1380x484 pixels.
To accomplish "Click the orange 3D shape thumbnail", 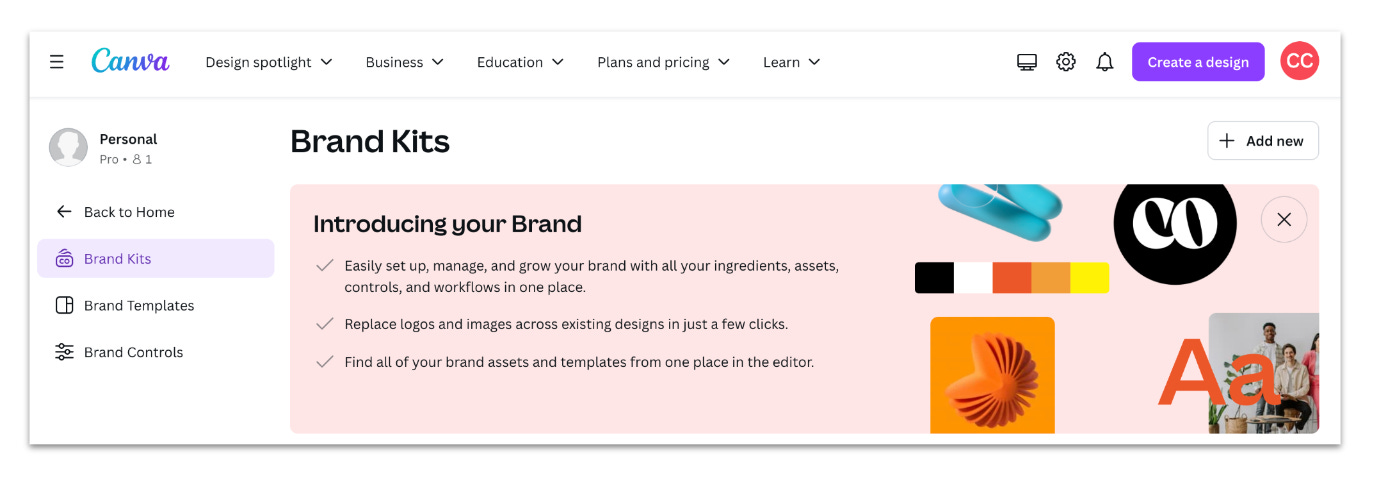I will [992, 375].
